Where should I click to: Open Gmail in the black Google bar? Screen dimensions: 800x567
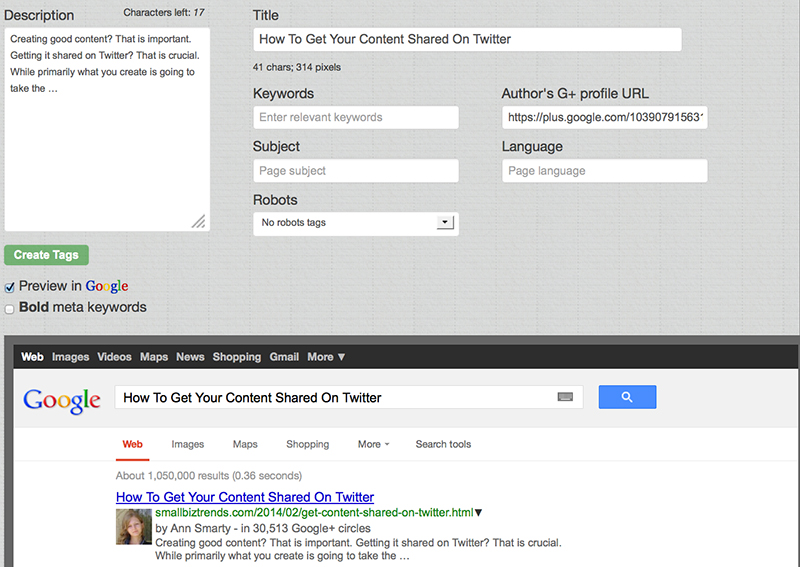(x=284, y=357)
